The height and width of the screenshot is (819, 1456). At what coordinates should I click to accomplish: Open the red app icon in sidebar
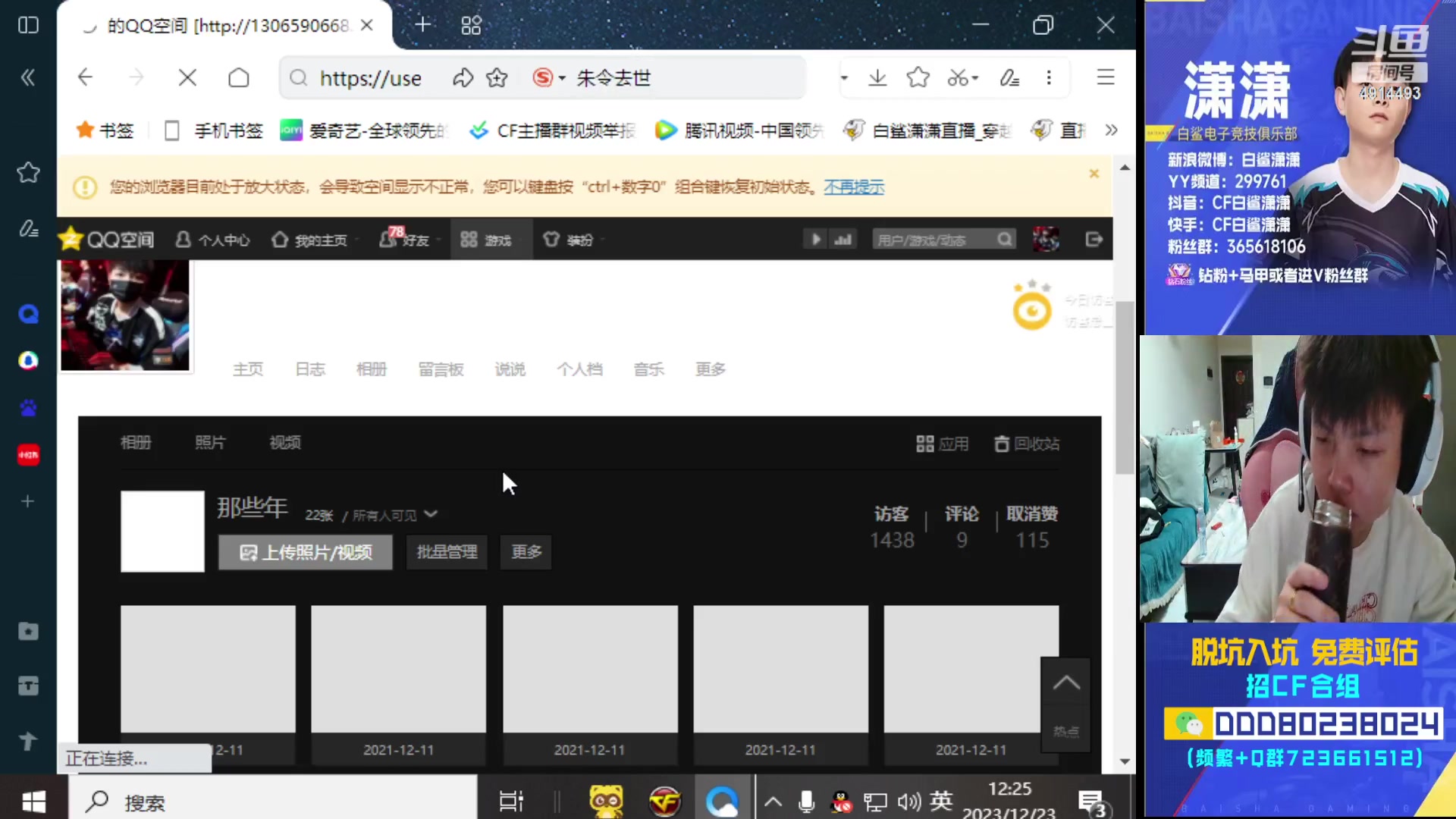pyautogui.click(x=28, y=455)
